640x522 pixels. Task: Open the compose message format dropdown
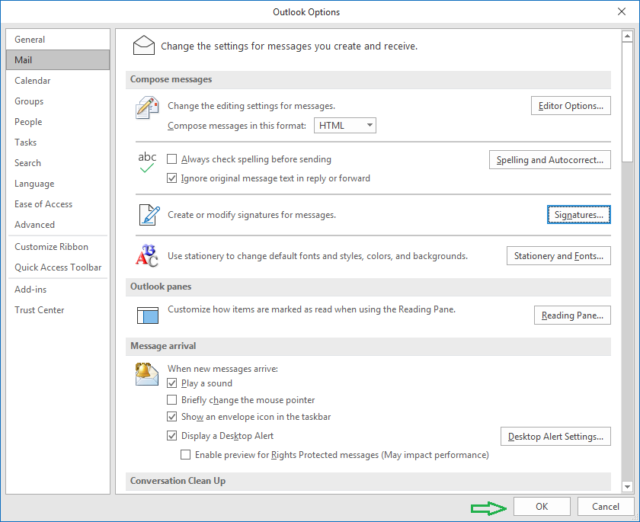[345, 125]
